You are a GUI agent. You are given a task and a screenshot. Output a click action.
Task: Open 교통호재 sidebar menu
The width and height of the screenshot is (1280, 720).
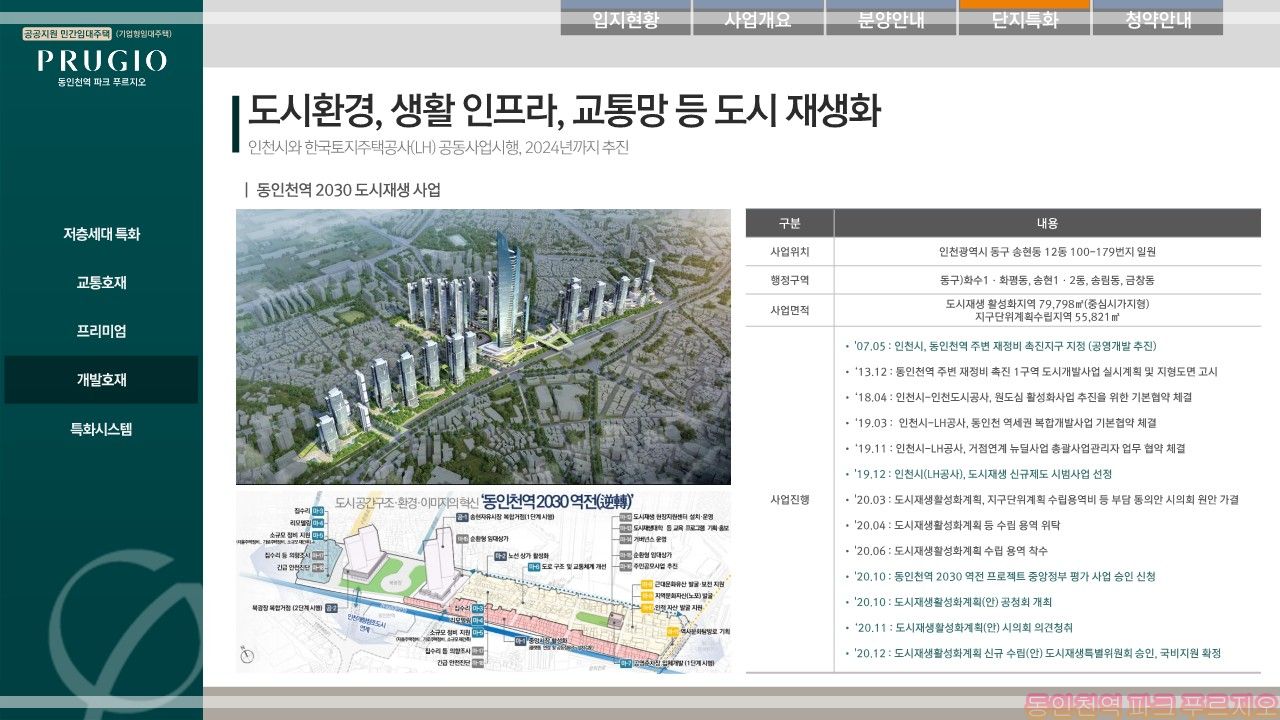pos(101,283)
